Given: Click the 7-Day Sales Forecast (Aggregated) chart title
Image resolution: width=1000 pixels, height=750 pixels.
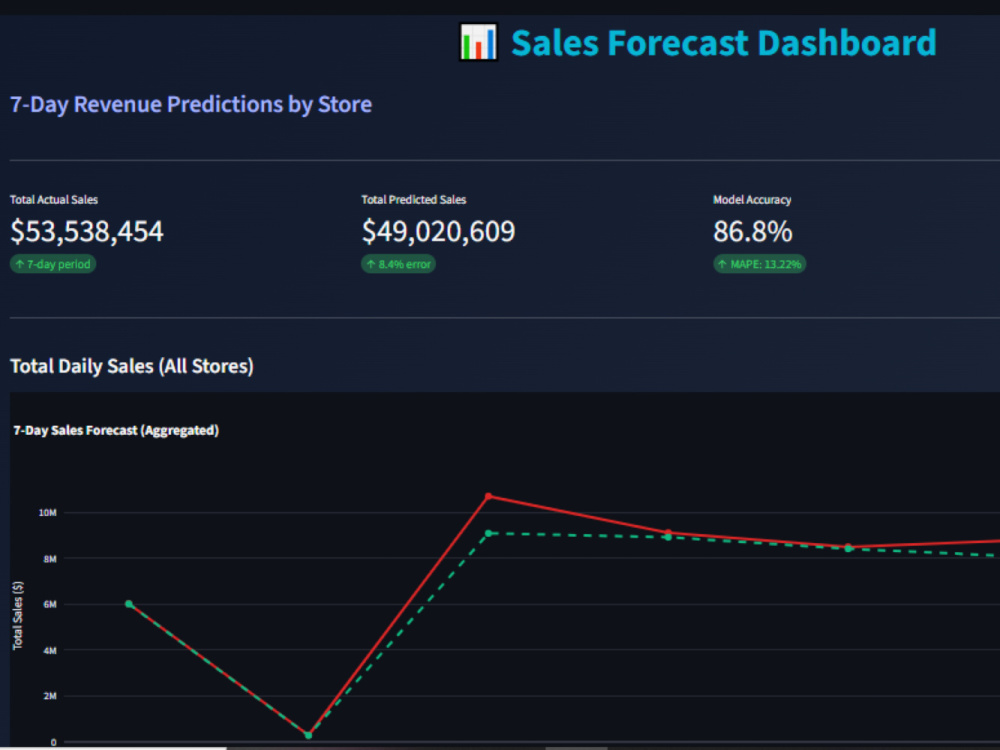Looking at the screenshot, I should coord(116,430).
